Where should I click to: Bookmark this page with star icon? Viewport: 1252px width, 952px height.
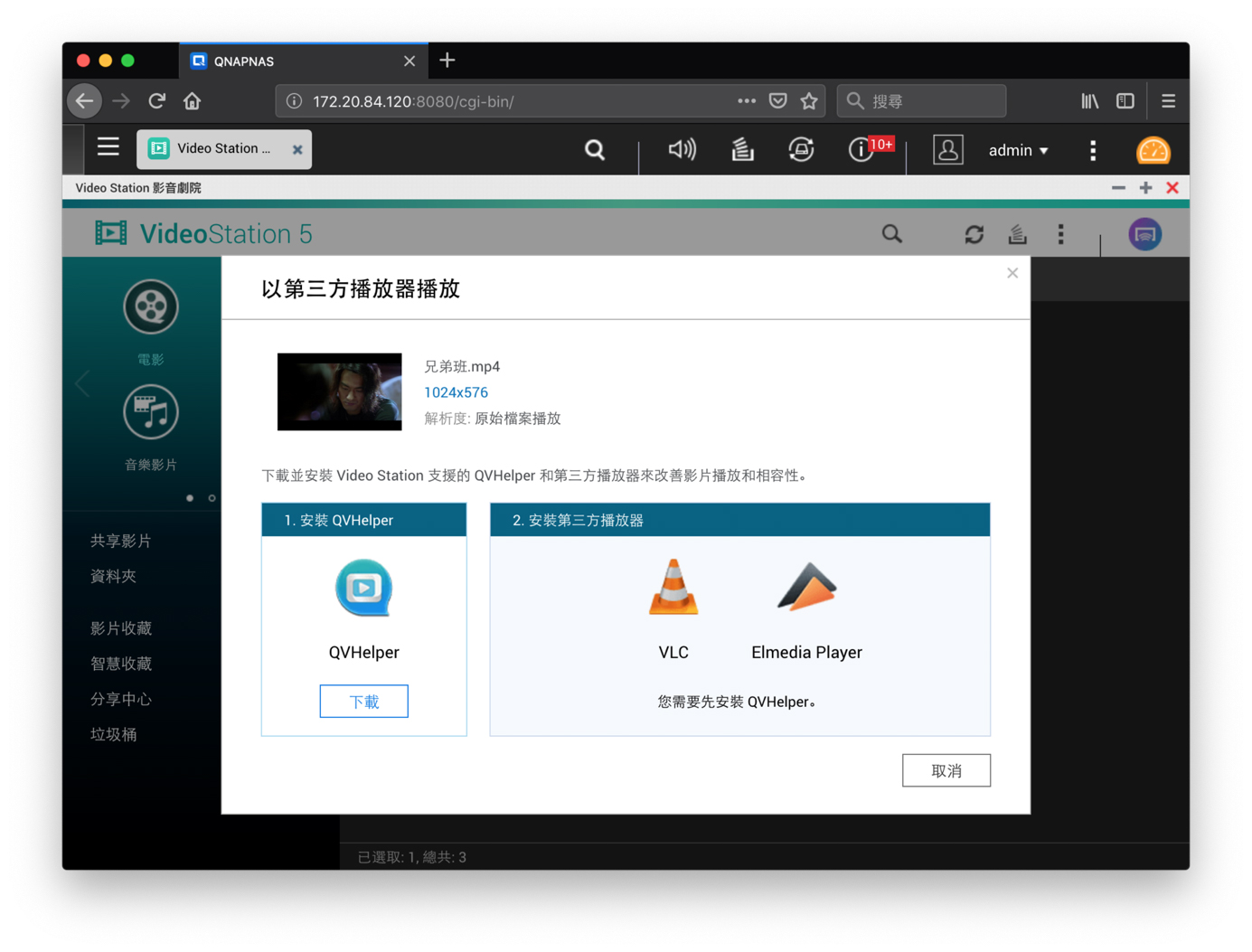point(809,101)
